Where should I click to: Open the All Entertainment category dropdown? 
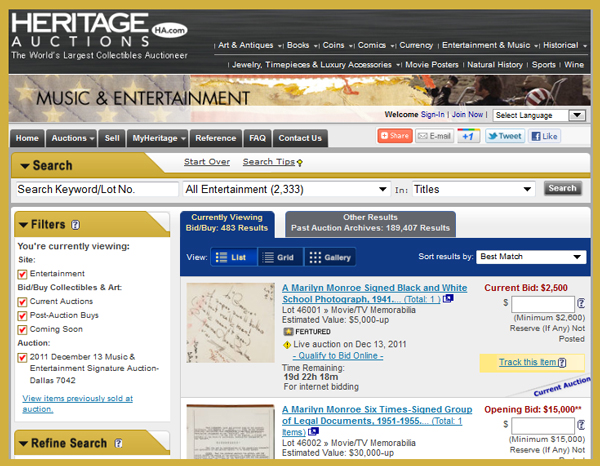[x=286, y=189]
